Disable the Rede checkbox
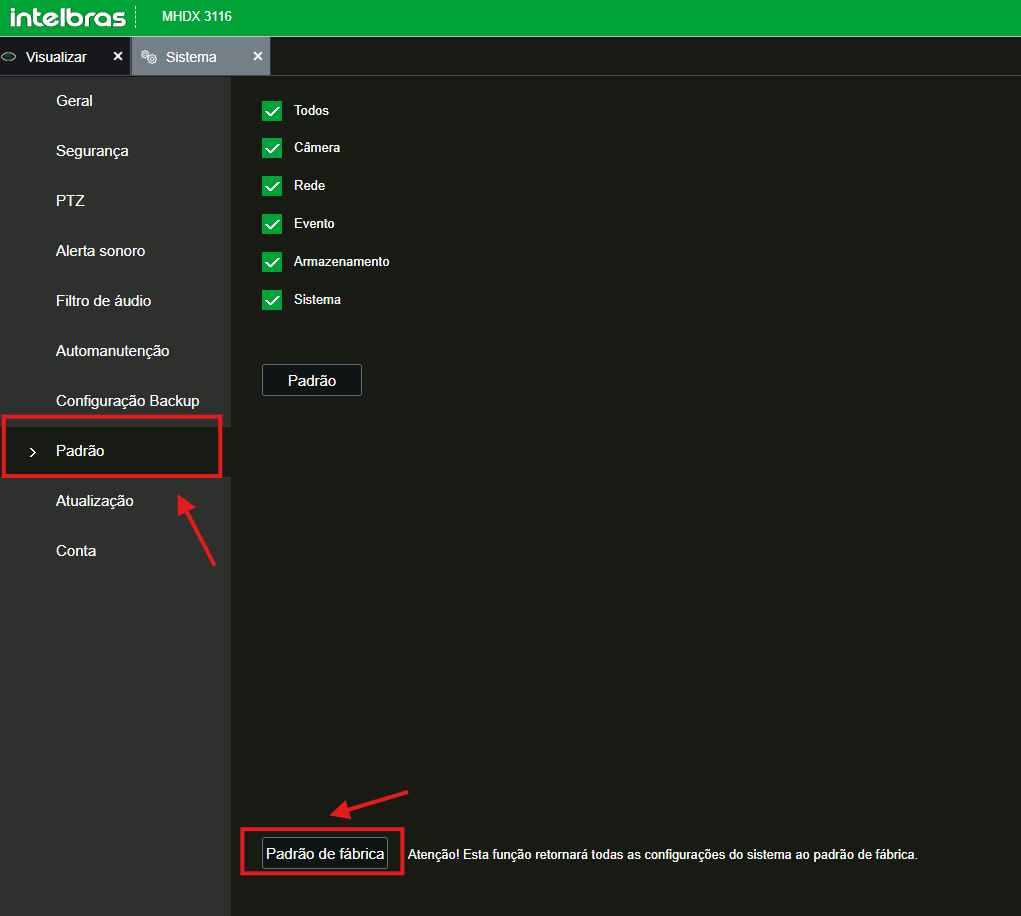 pos(272,186)
